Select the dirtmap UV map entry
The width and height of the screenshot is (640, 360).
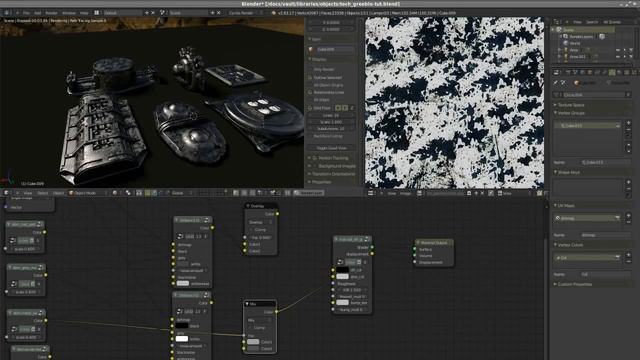[x=587, y=218]
